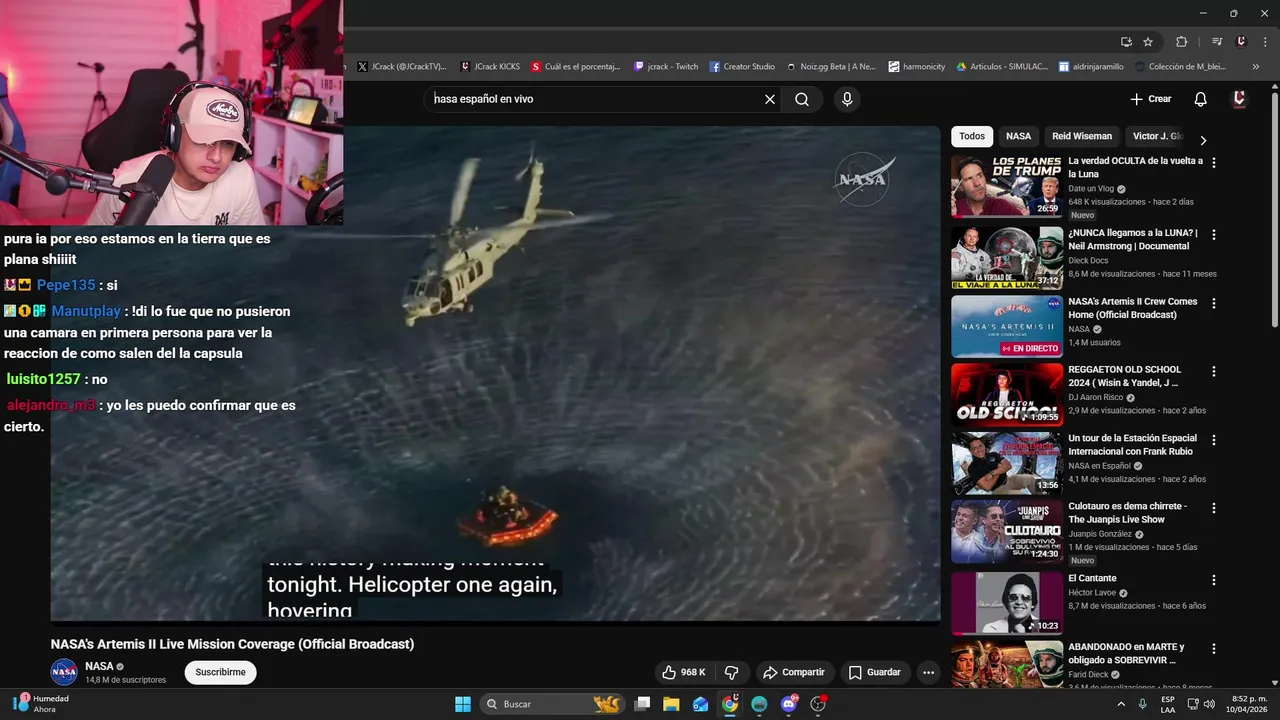This screenshot has width=1280, height=720.
Task: Click the taskbar Buscar search box
Action: 553,704
